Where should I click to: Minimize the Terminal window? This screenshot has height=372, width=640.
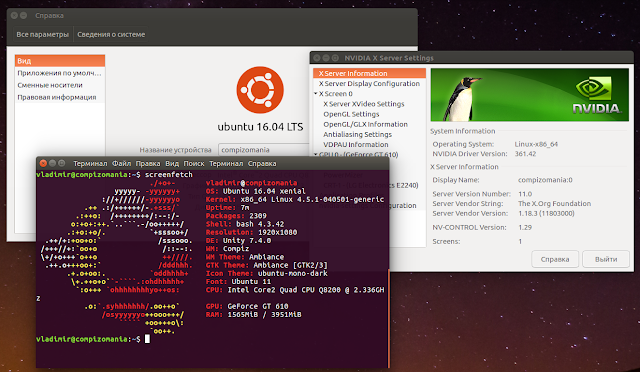[52, 163]
